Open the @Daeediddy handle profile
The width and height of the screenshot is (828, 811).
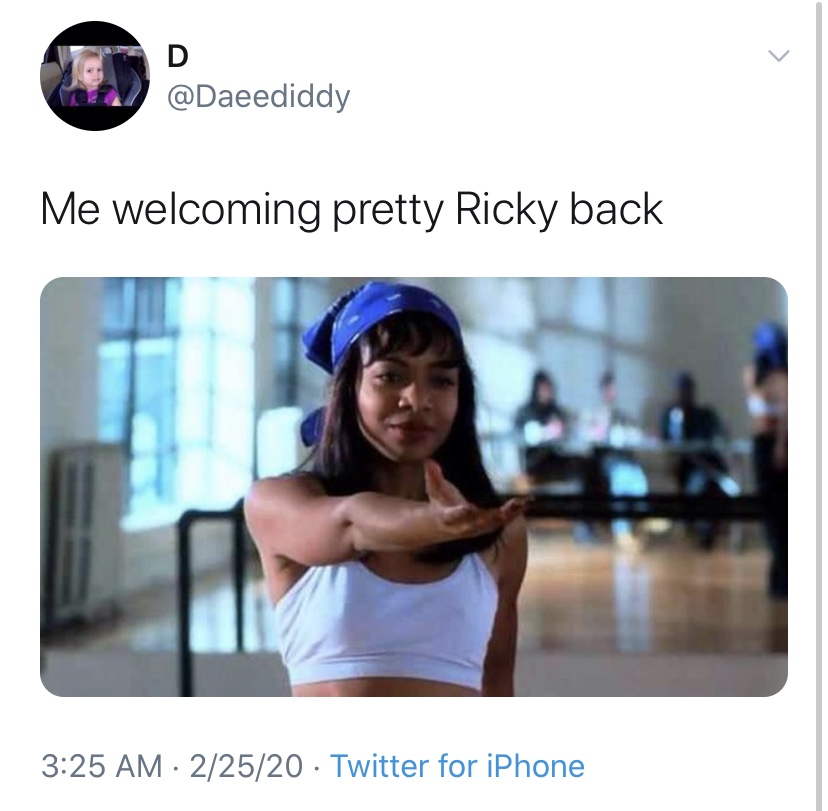click(258, 96)
